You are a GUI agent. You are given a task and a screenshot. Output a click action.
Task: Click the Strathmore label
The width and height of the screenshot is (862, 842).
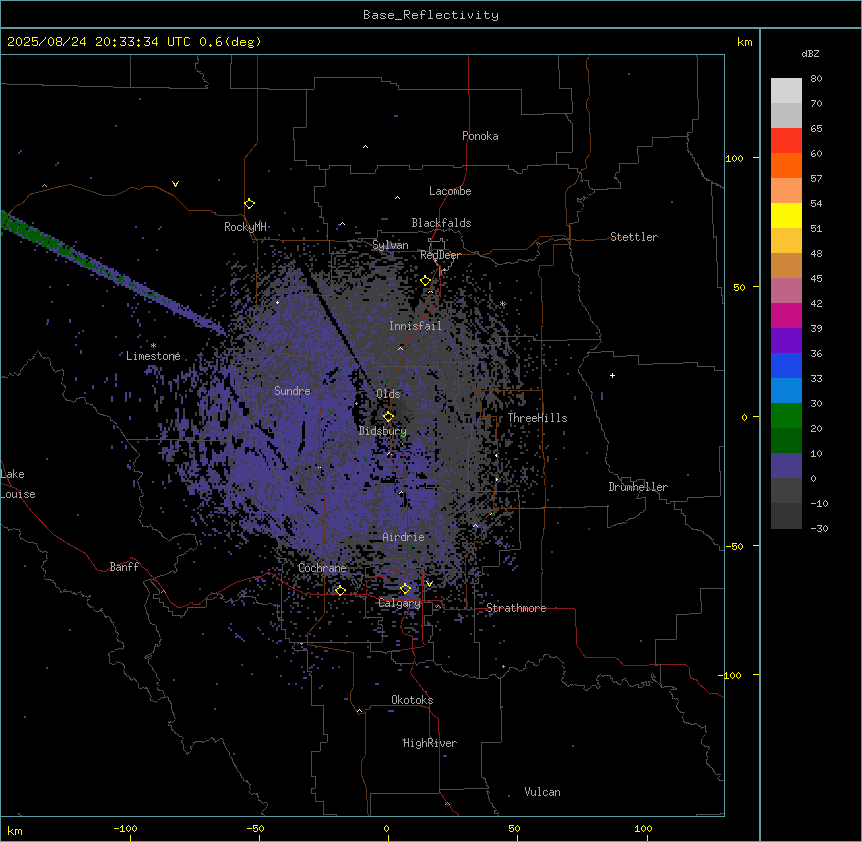[516, 608]
